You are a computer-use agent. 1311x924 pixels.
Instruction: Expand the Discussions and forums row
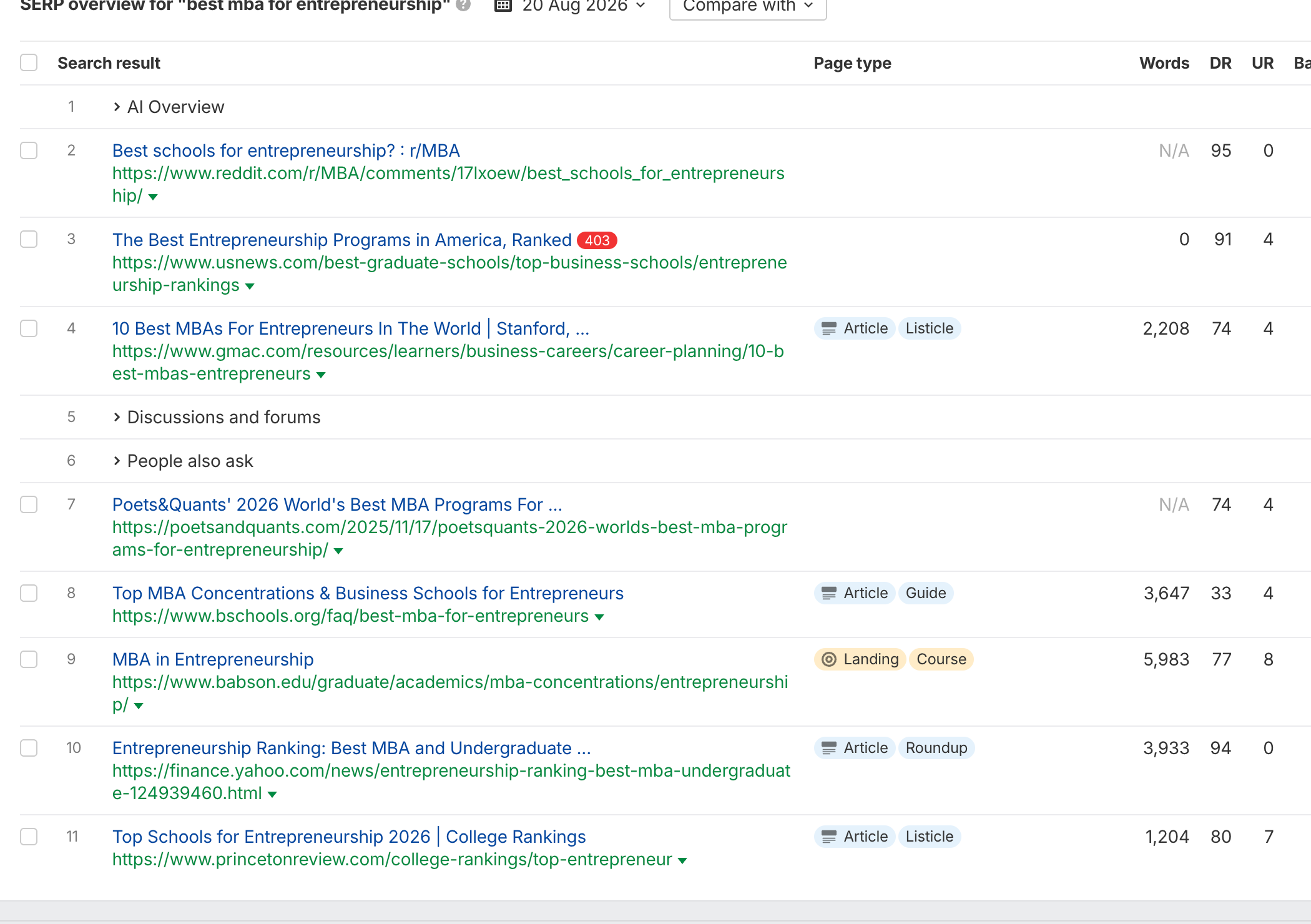[116, 417]
